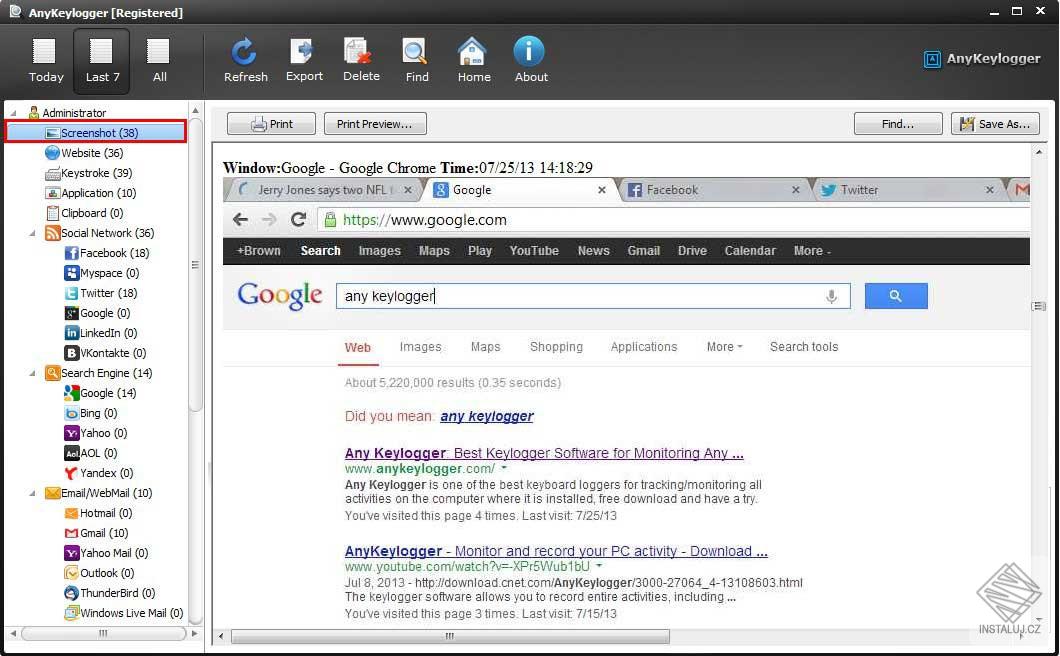Viewport: 1060px width, 656px height.
Task: Switch to the Today view
Action: pos(45,58)
